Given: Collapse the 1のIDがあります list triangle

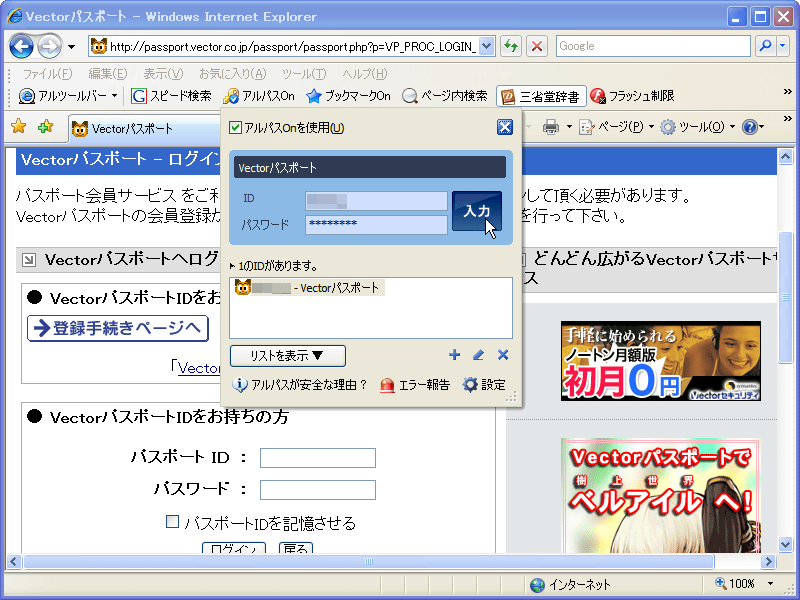Looking at the screenshot, I should coord(232,266).
